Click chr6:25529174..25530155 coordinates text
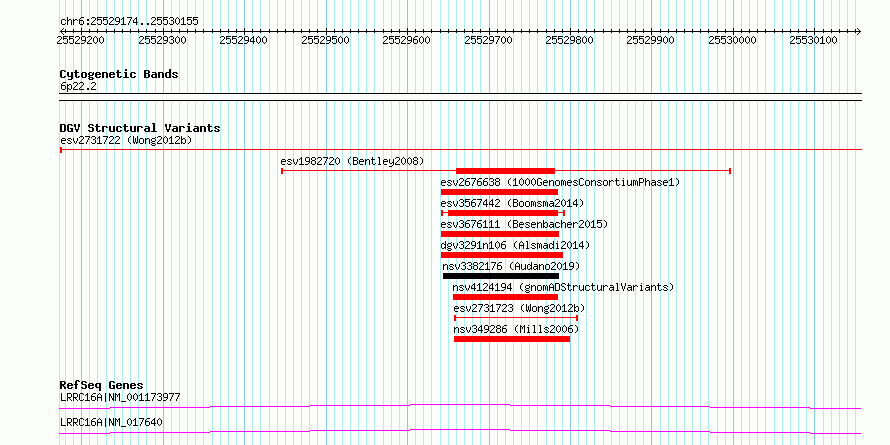 pos(129,22)
